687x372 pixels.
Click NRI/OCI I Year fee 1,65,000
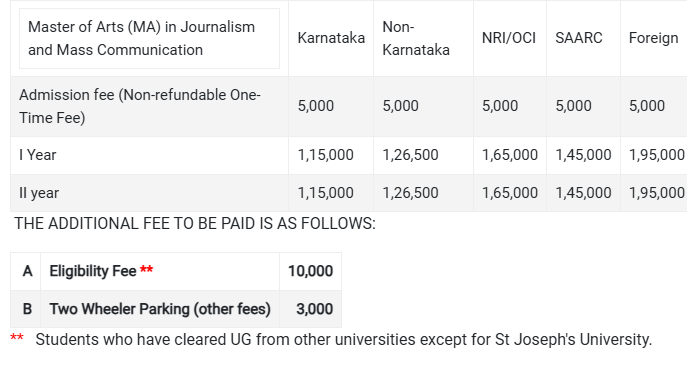tap(510, 155)
